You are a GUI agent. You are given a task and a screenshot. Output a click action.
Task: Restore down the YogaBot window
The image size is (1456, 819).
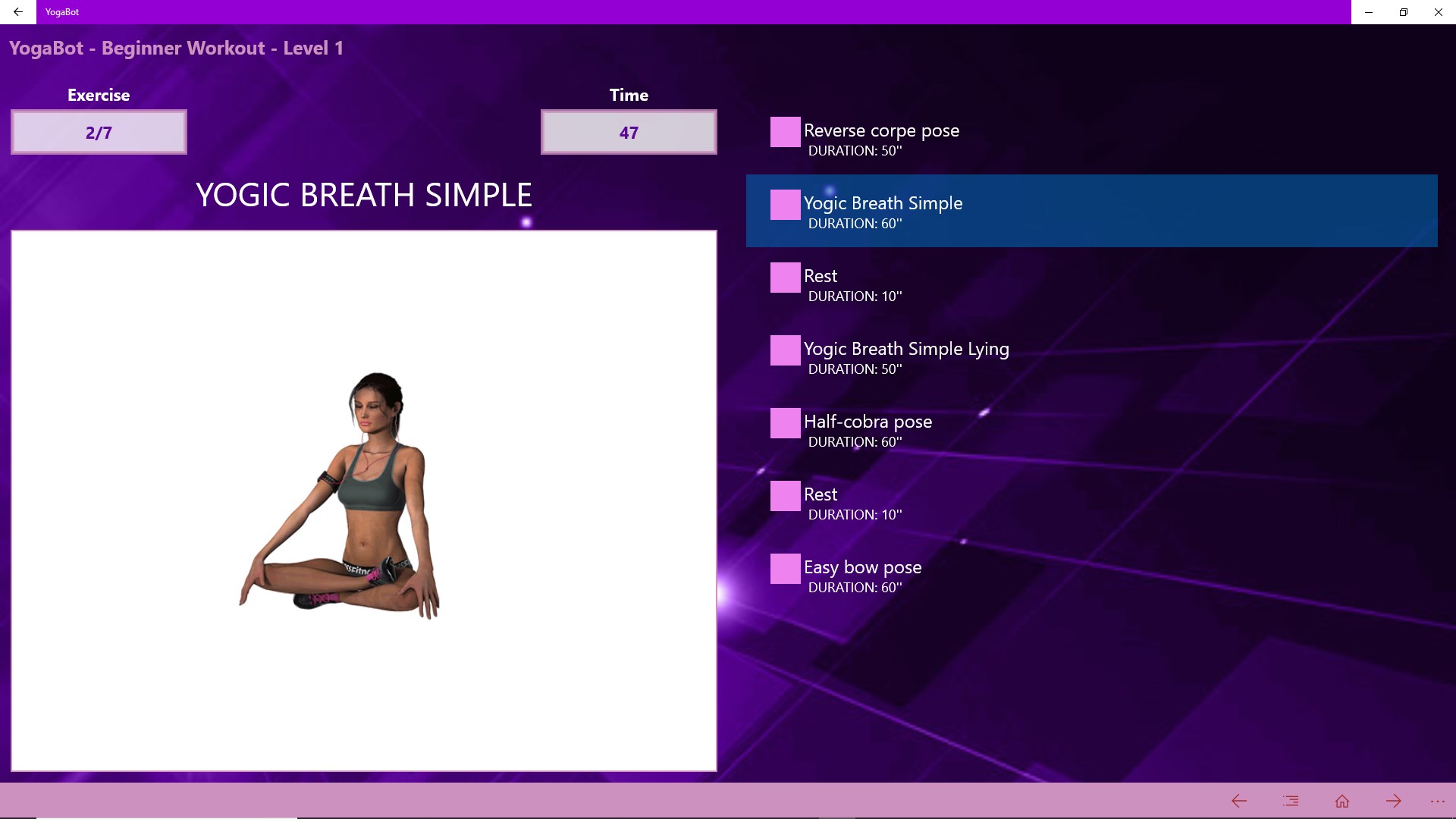point(1403,12)
